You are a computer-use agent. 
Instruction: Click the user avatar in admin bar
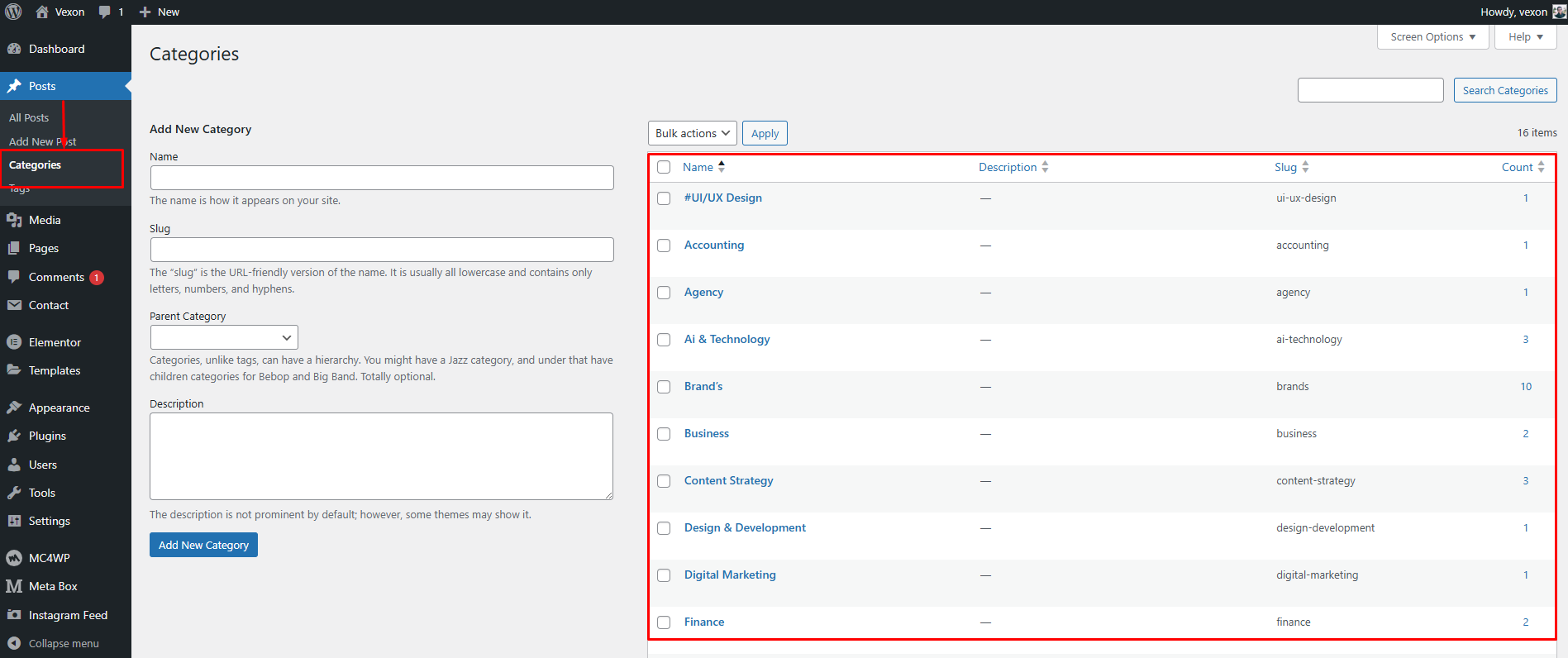(1559, 12)
